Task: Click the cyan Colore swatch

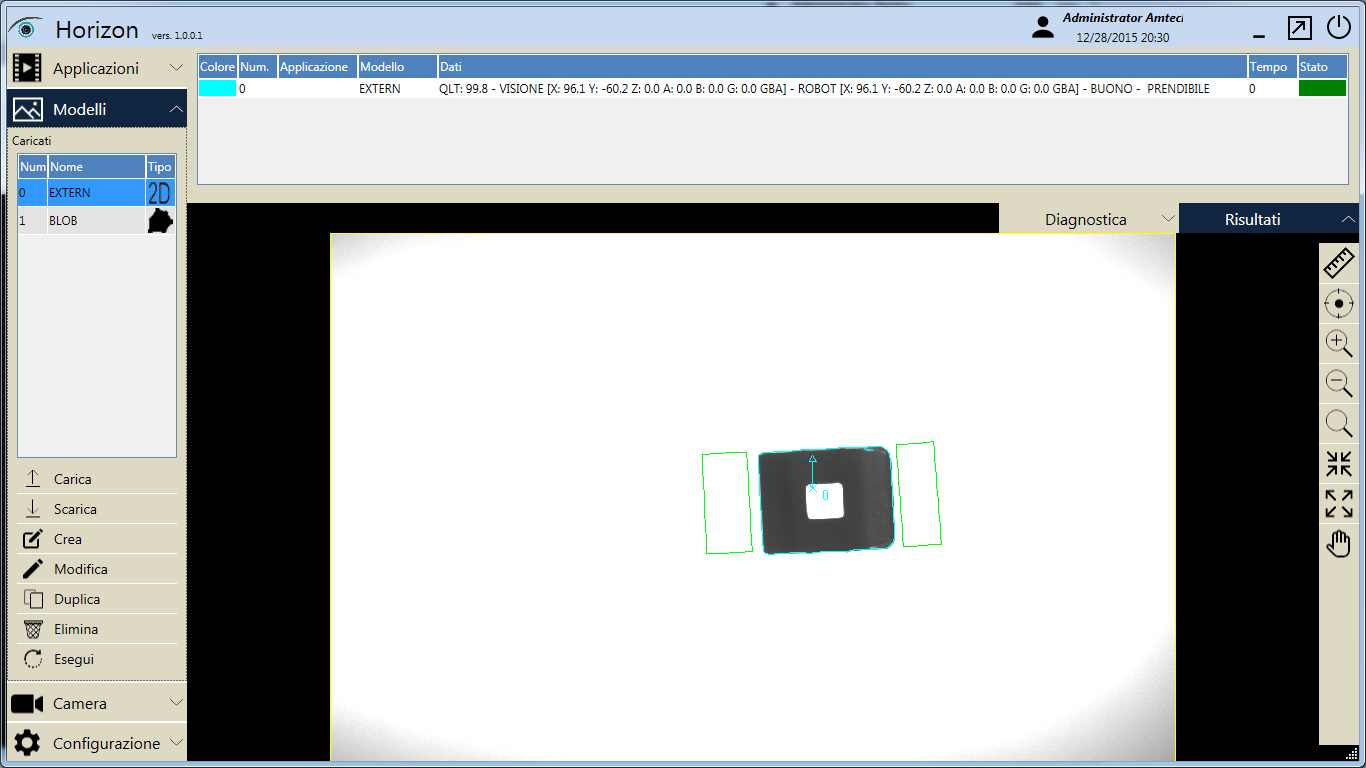Action: point(217,89)
